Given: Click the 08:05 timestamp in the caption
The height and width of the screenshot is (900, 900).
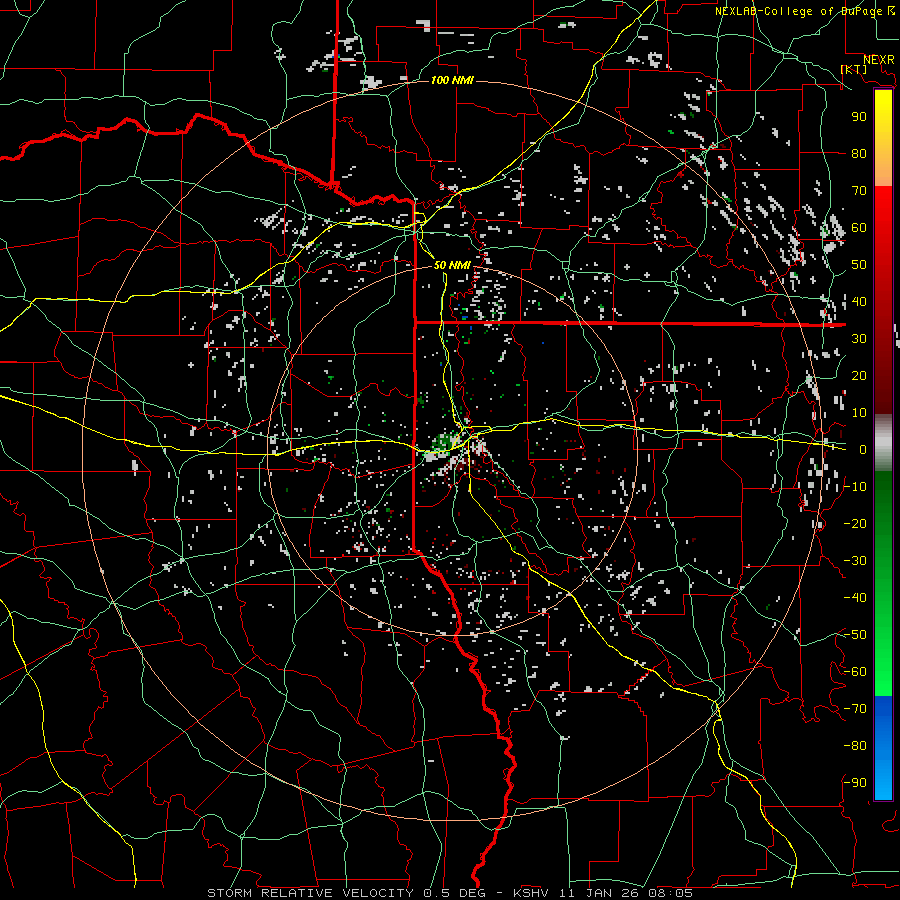Looking at the screenshot, I should click(670, 893).
